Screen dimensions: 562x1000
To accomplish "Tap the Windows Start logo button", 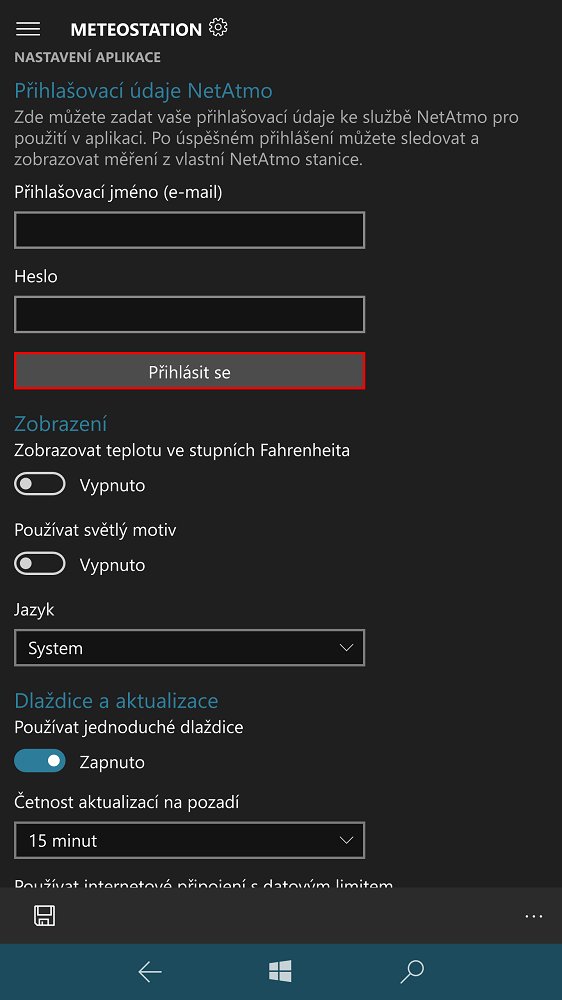I will (280, 972).
